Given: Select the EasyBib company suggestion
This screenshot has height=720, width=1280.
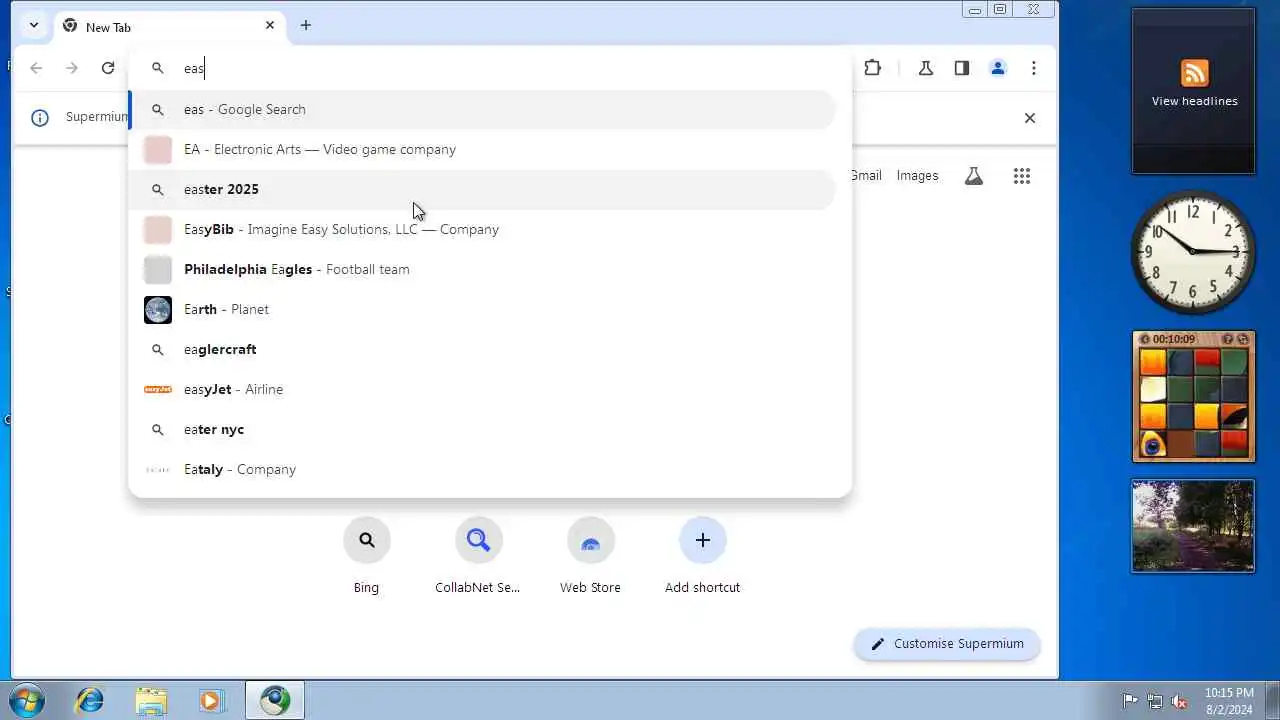Looking at the screenshot, I should (x=484, y=229).
